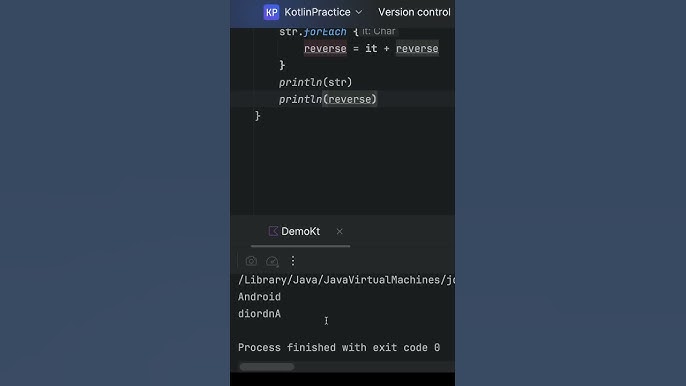The width and height of the screenshot is (686, 386).
Task: Open the Version control menu
Action: (x=414, y=12)
